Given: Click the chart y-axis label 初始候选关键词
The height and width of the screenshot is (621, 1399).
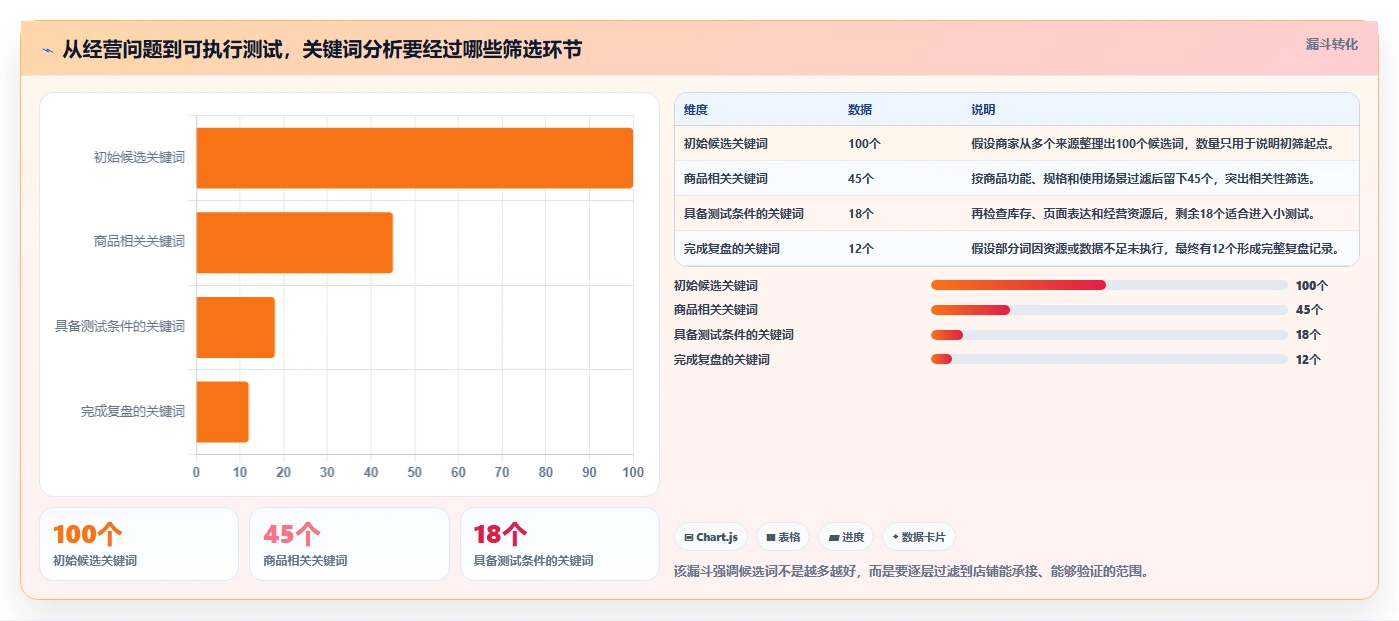Looking at the screenshot, I should tap(139, 158).
